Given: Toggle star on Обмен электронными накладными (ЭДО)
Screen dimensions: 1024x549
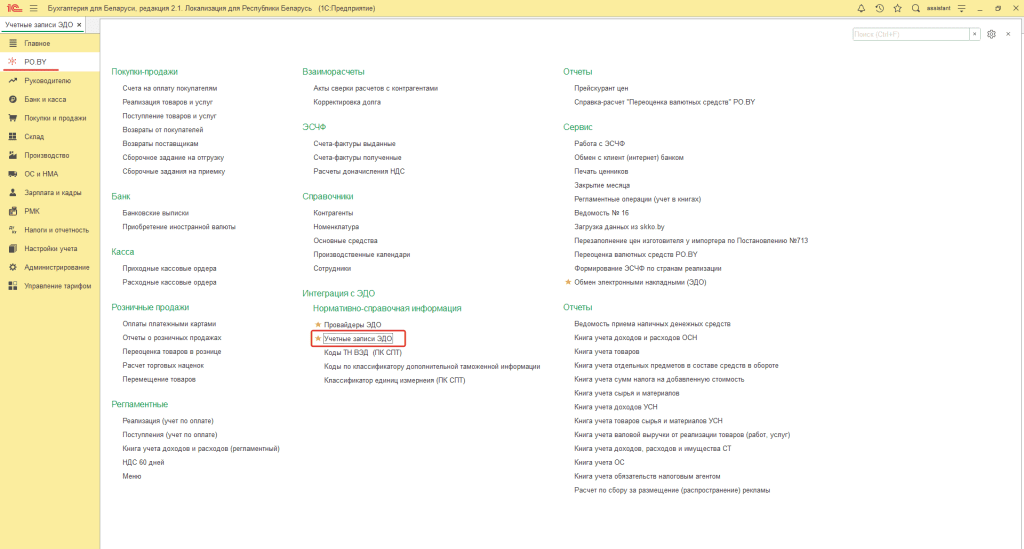Looking at the screenshot, I should (x=568, y=283).
